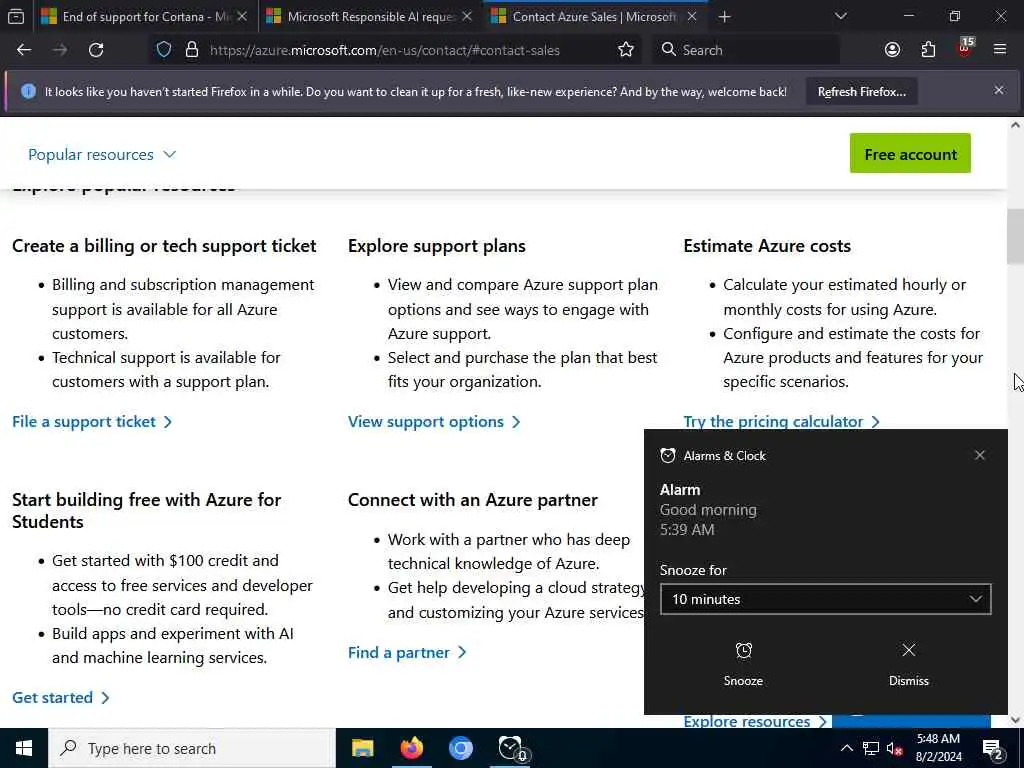Image resolution: width=1024 pixels, height=768 pixels.
Task: Open the Firefox account icon
Action: 892,50
